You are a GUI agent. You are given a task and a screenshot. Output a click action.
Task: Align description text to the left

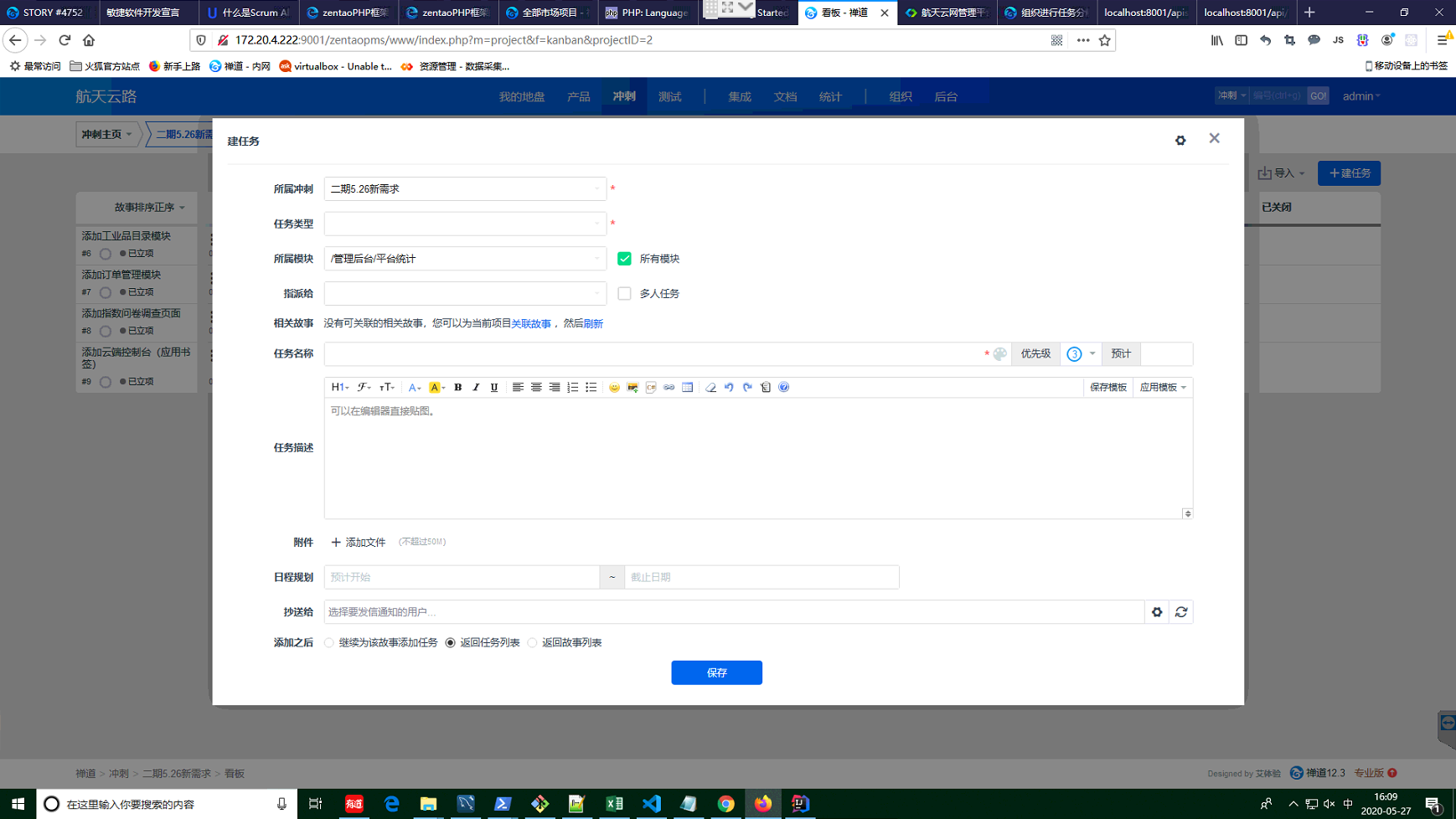pos(518,387)
